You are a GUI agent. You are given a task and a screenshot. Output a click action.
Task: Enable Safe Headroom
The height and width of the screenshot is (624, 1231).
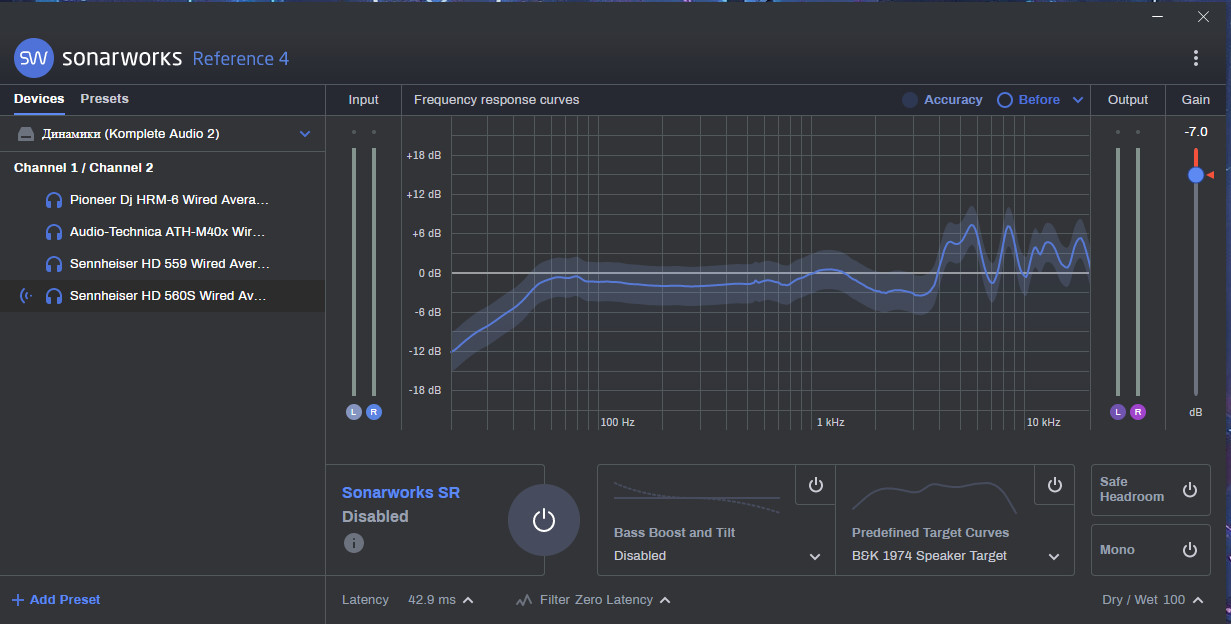tap(1189, 490)
